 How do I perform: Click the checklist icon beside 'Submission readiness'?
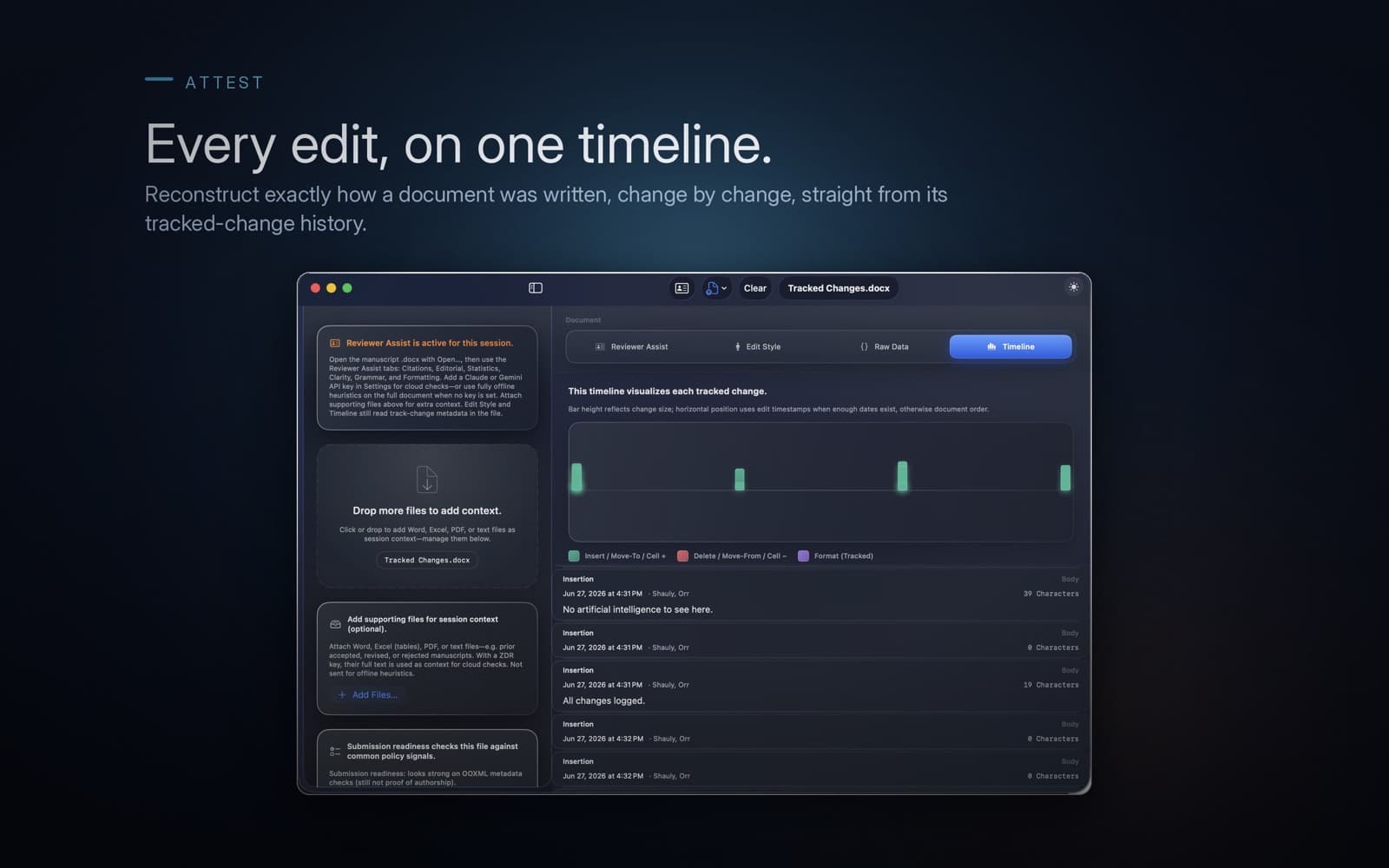(335, 751)
